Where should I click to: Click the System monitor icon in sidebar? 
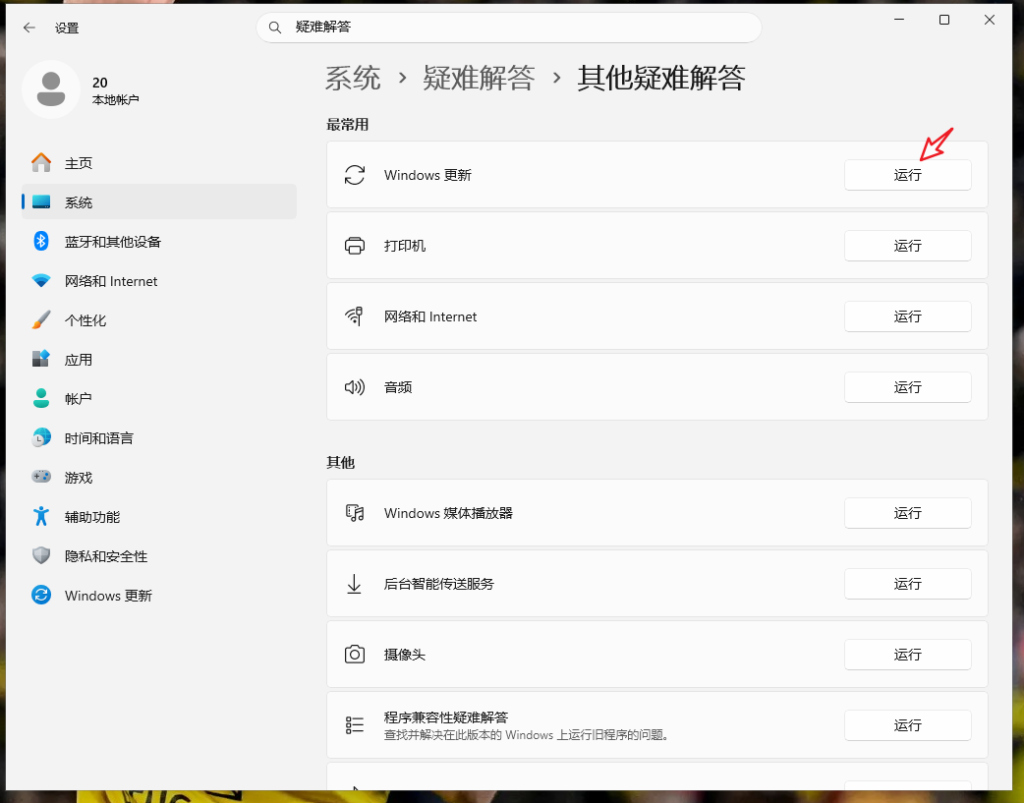click(41, 202)
